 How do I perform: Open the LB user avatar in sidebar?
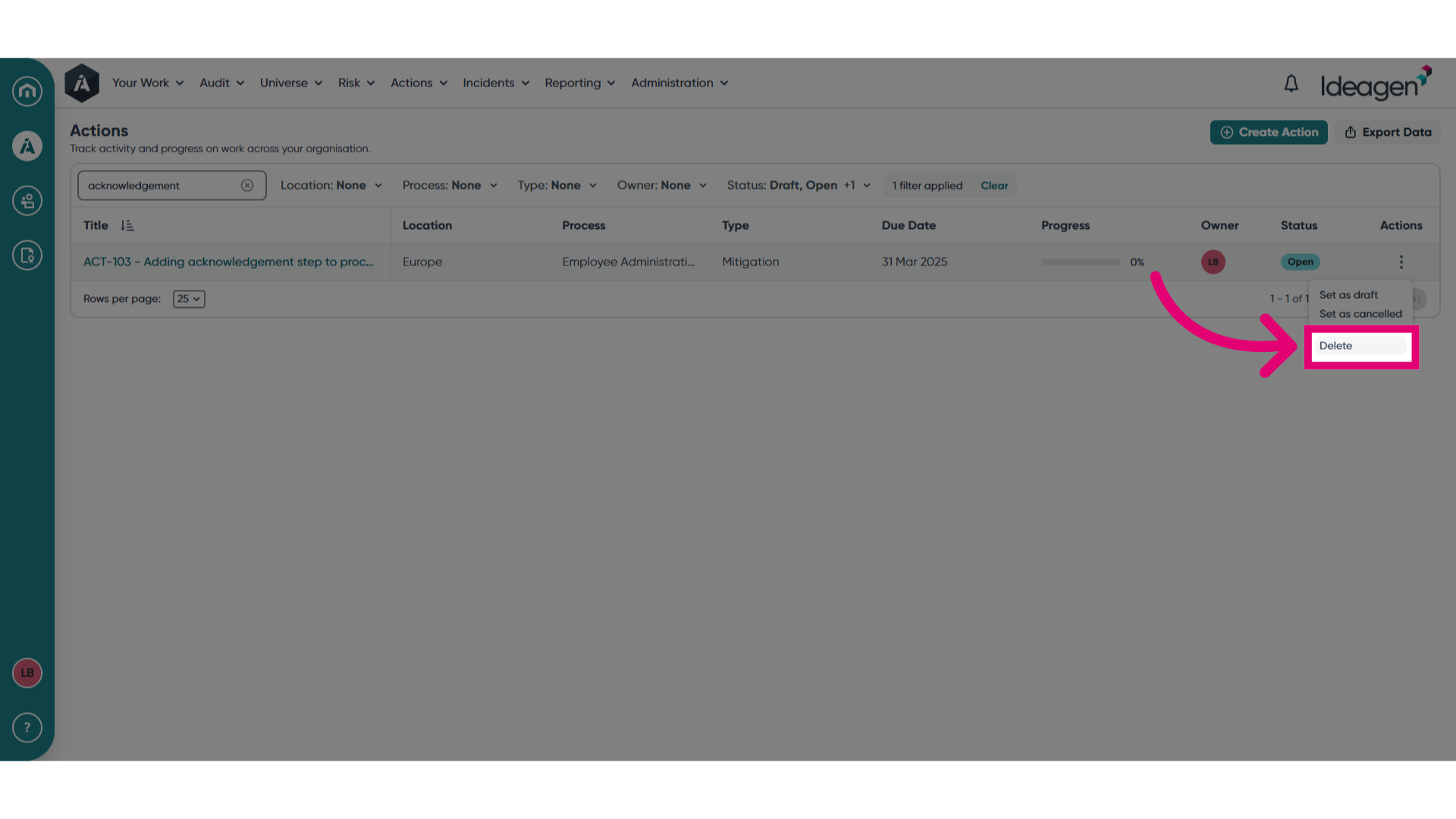[x=27, y=673]
